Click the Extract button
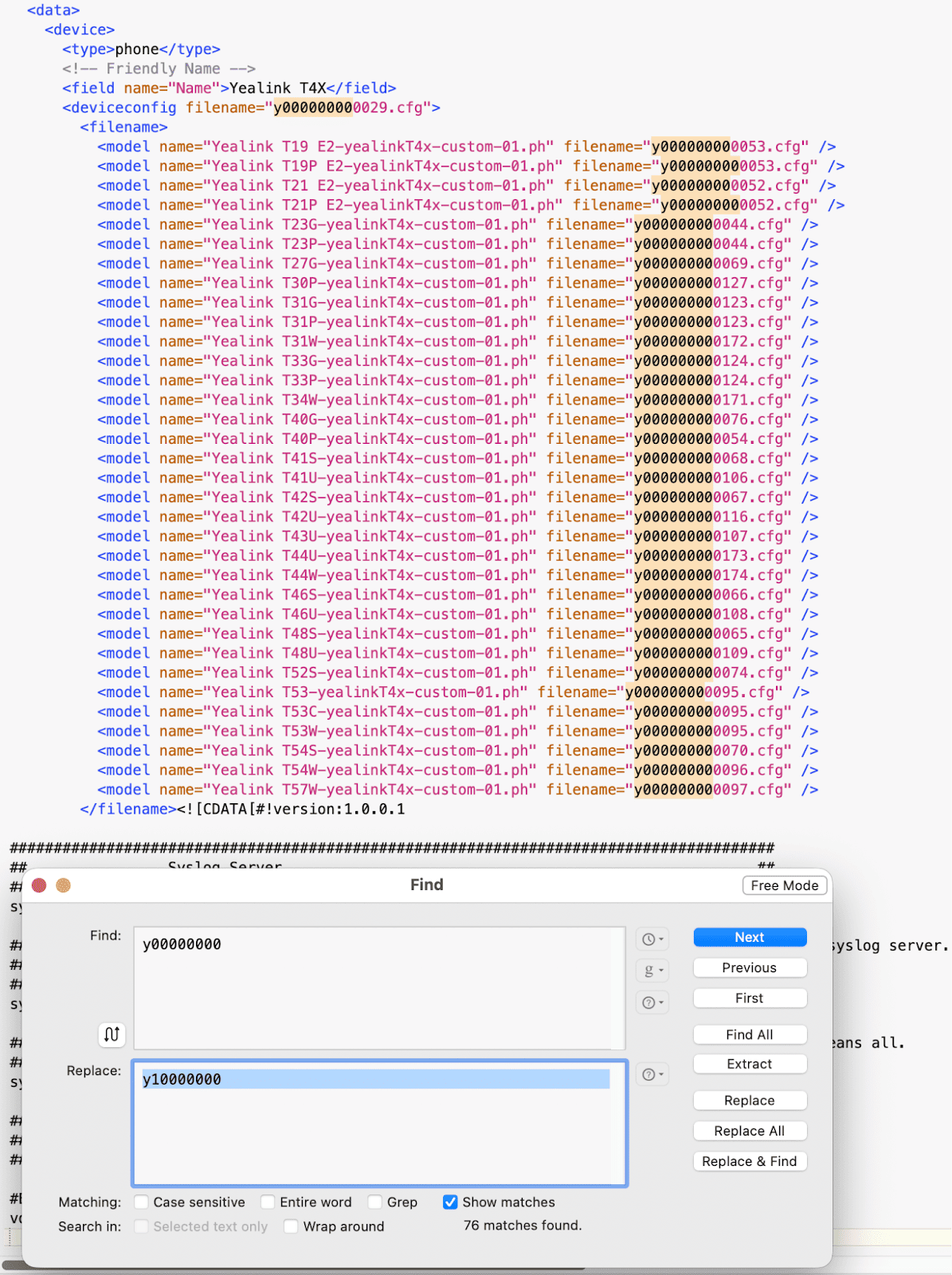Viewport: 952px width, 1275px height. pyautogui.click(x=750, y=1064)
